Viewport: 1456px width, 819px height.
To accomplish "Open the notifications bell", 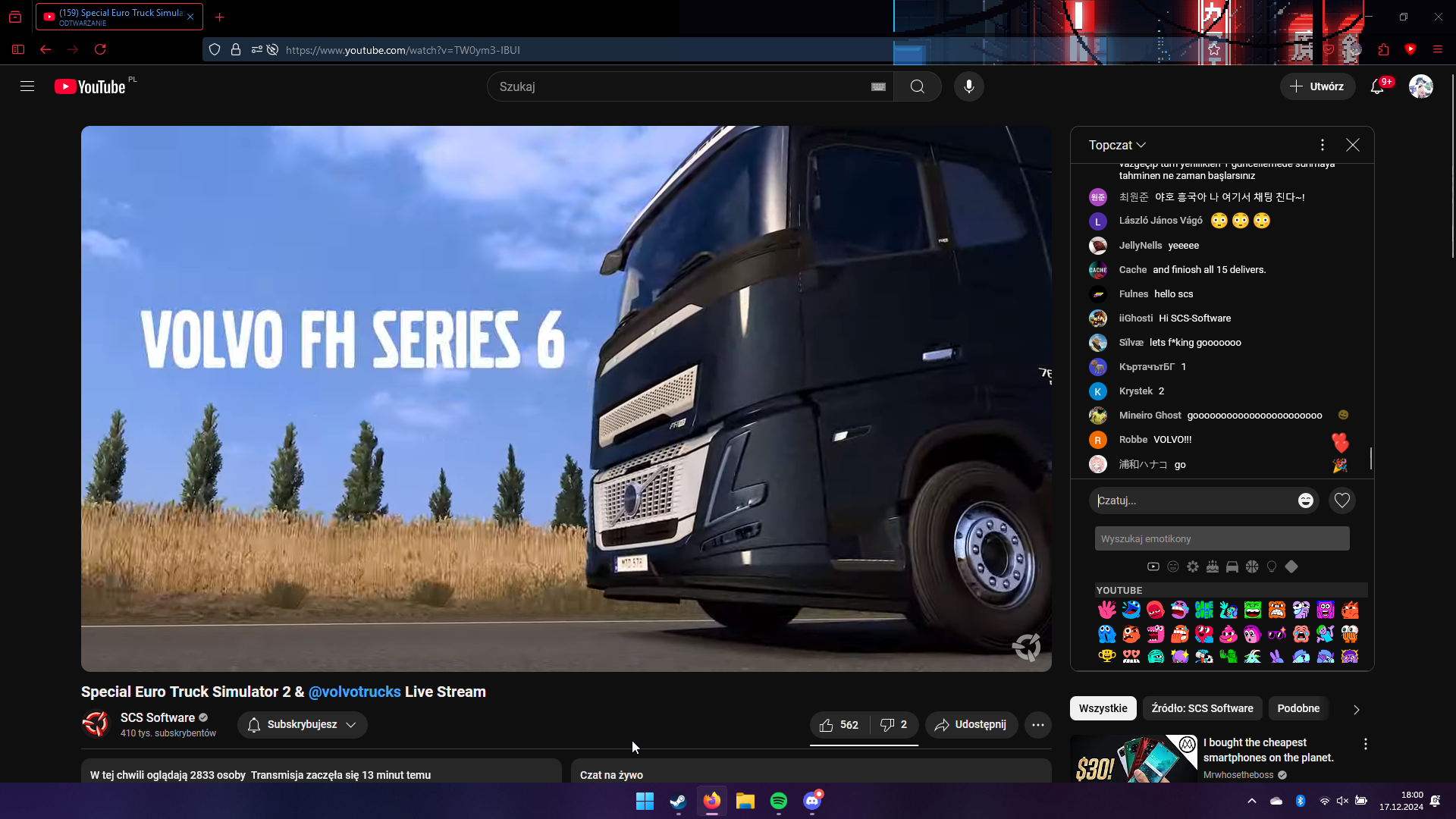I will 1377,86.
